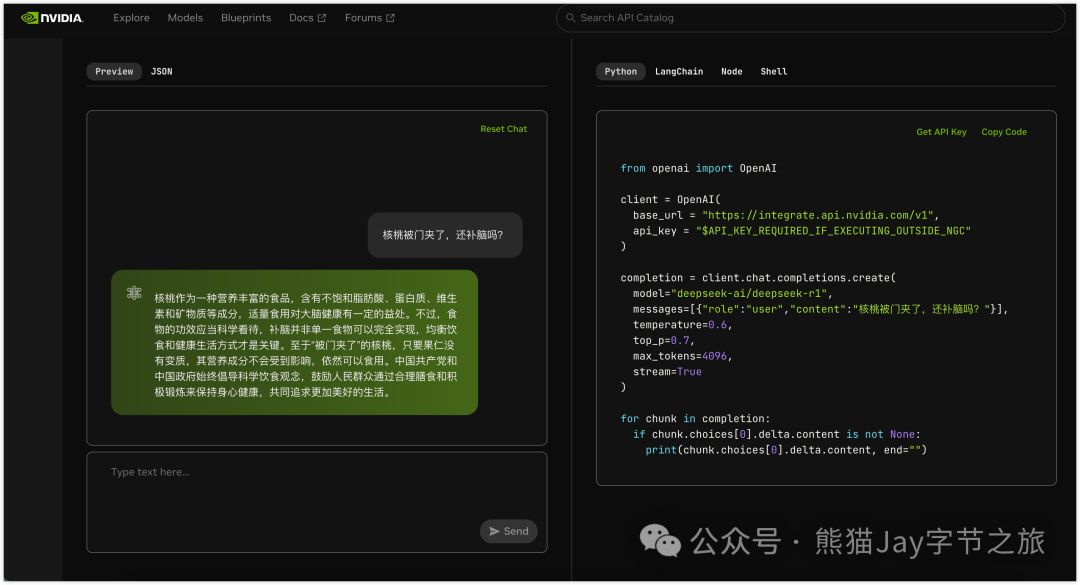This screenshot has width=1080, height=585.
Task: Click the Docs external-link icon
Action: [x=322, y=18]
